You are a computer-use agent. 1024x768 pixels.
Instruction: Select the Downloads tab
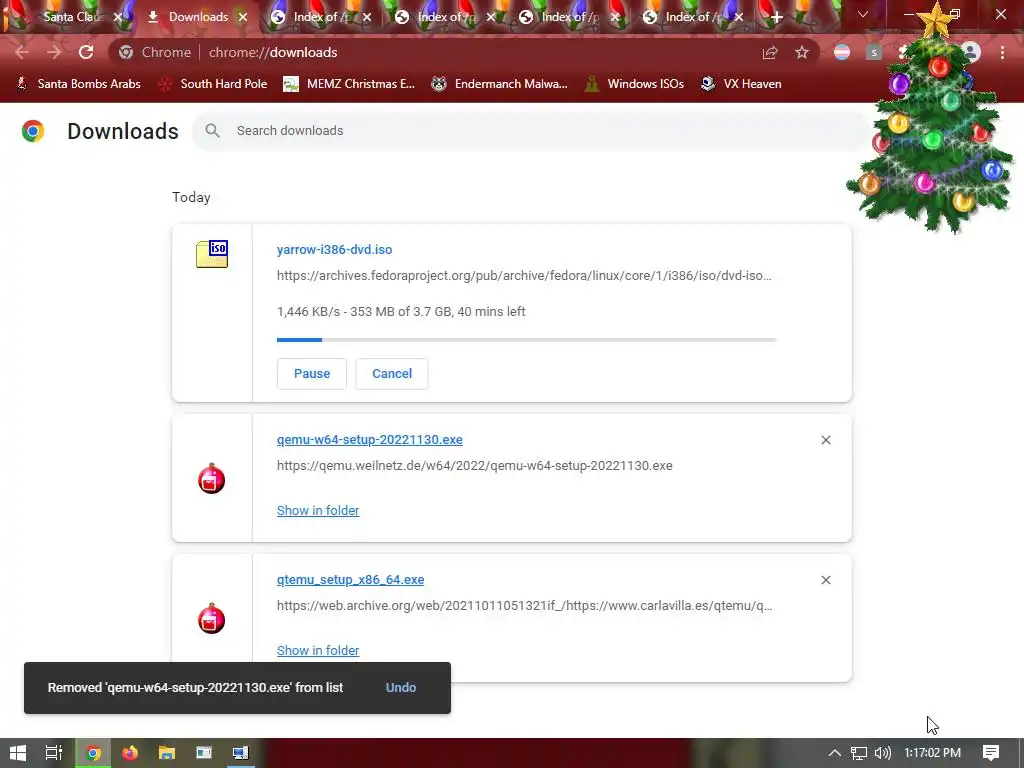(197, 17)
